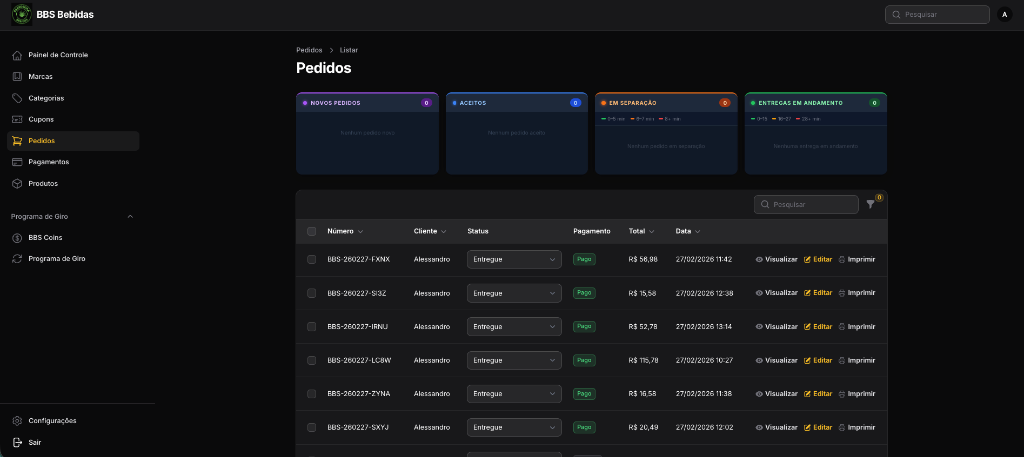Toggle the select-all orders checkbox
Image resolution: width=1024 pixels, height=457 pixels.
click(312, 231)
